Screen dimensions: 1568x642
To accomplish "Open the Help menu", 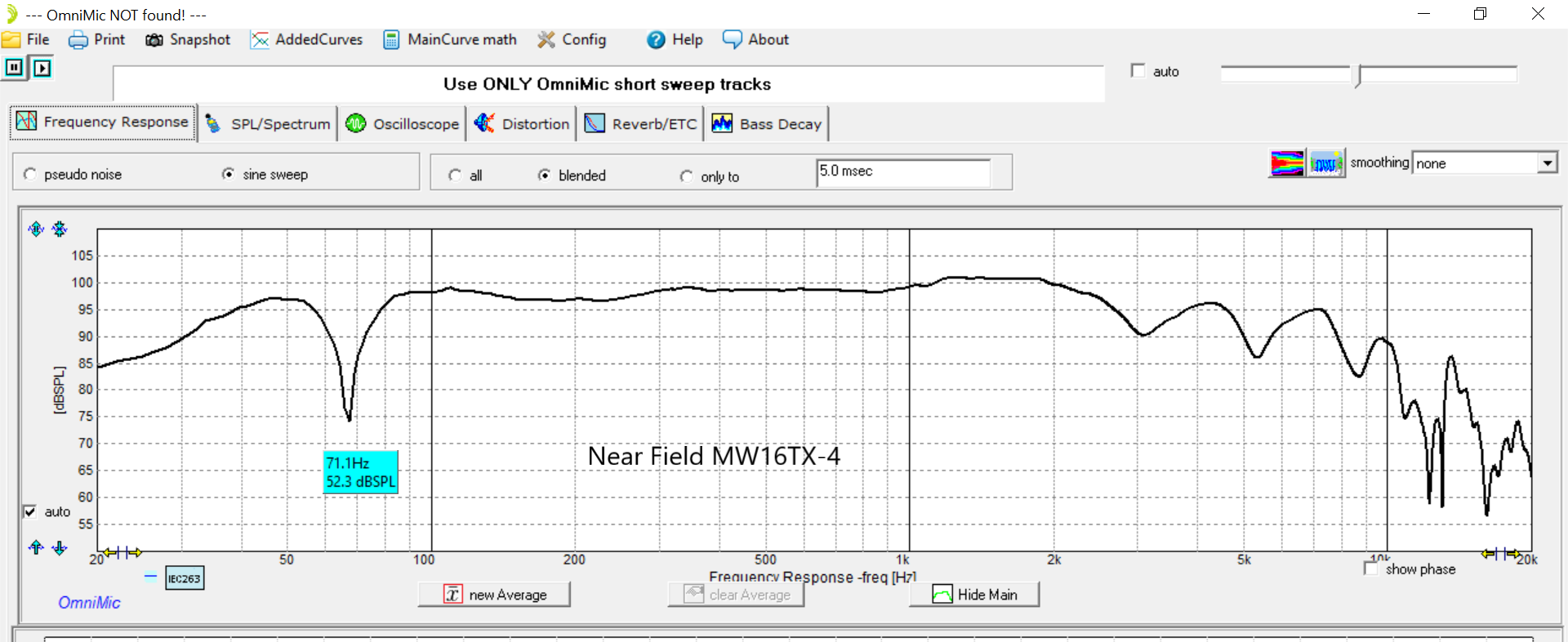I will [675, 39].
